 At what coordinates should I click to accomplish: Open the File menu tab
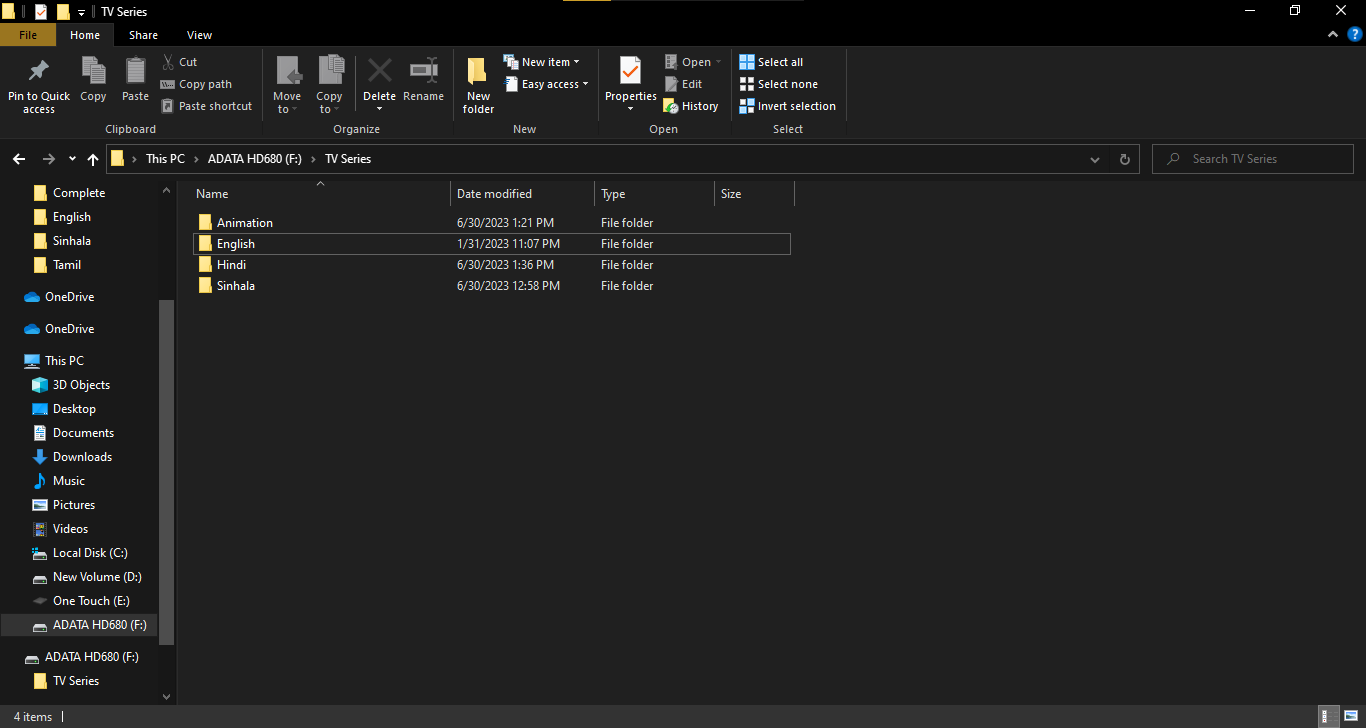(28, 35)
